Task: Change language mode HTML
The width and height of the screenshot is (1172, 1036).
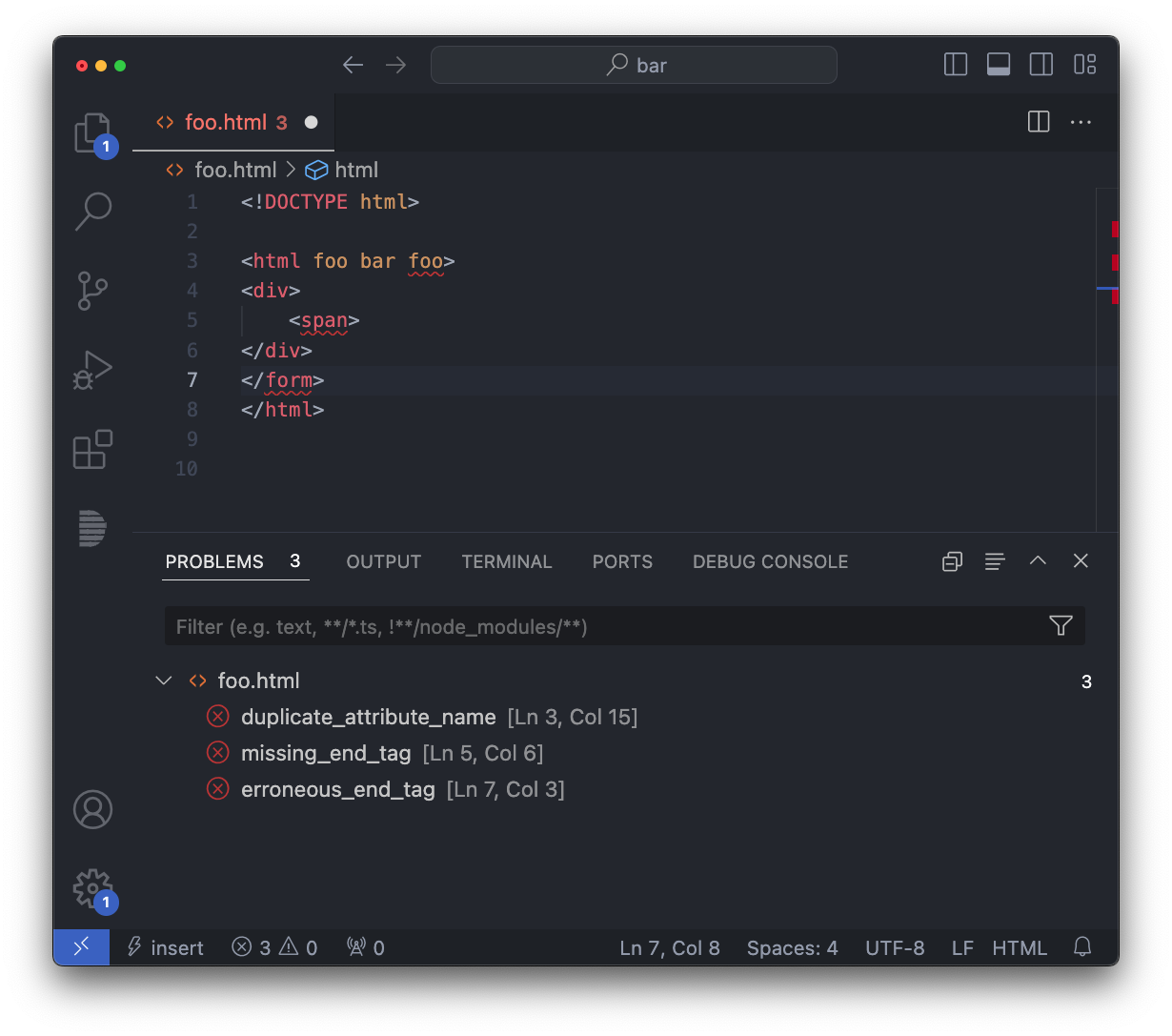Action: coord(1020,947)
